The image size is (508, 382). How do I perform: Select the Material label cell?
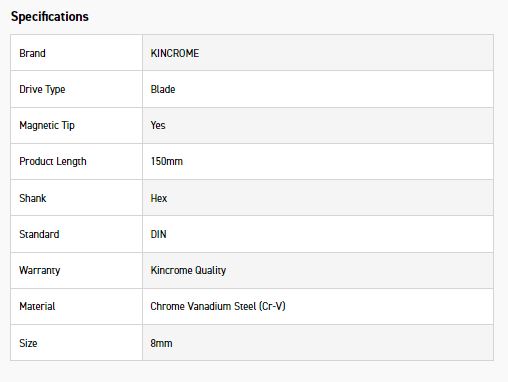coord(77,306)
